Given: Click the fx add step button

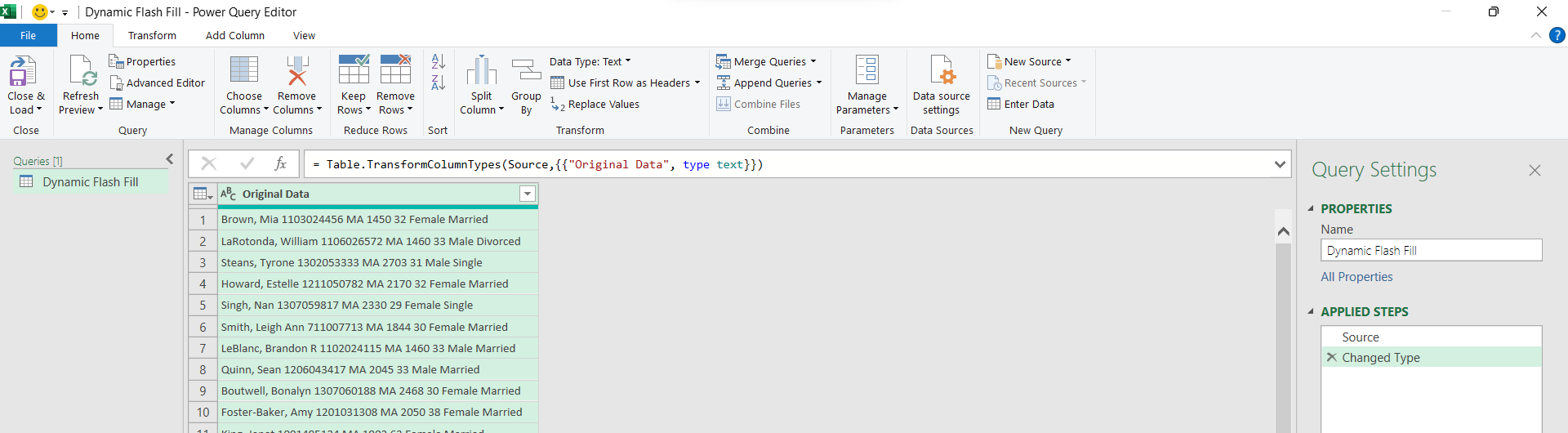Looking at the screenshot, I should [x=280, y=164].
